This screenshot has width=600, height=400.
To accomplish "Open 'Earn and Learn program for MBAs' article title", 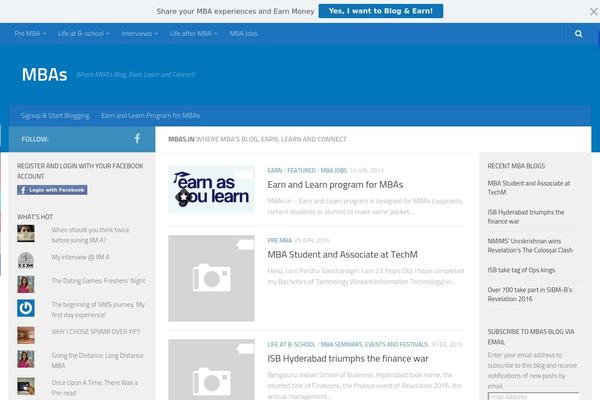I will 335,185.
